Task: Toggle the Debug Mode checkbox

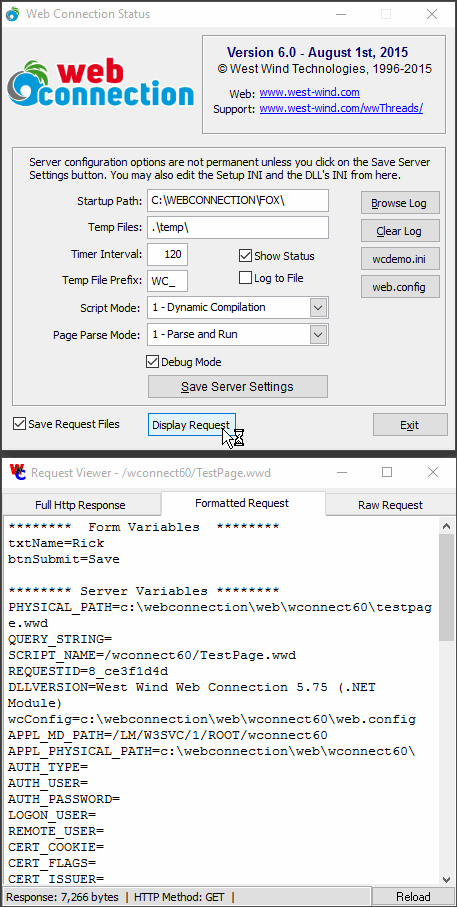Action: pos(153,362)
